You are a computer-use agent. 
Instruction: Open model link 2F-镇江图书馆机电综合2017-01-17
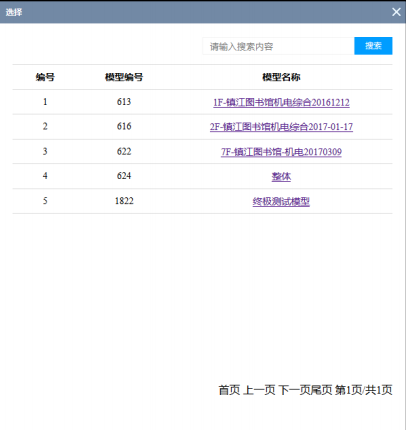(281, 127)
